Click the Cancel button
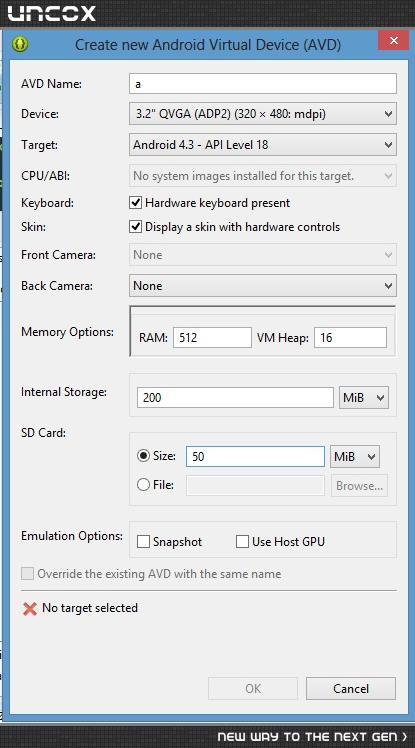 (x=351, y=688)
